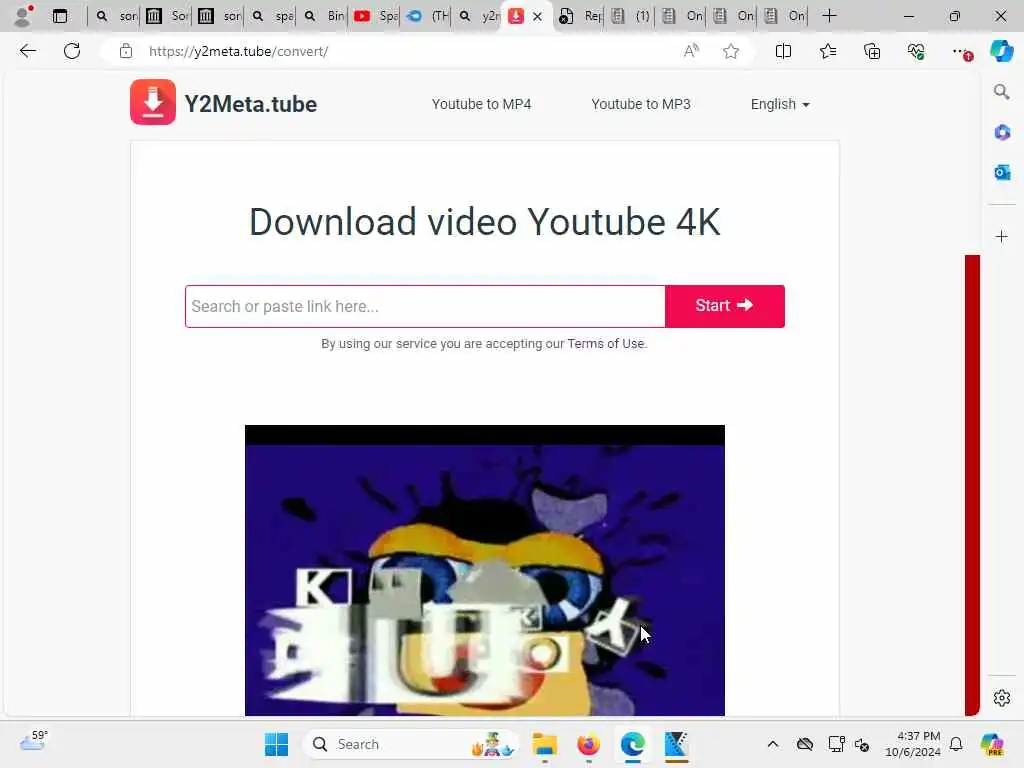
Task: Open weather widget showing 59°
Action: tap(33, 742)
